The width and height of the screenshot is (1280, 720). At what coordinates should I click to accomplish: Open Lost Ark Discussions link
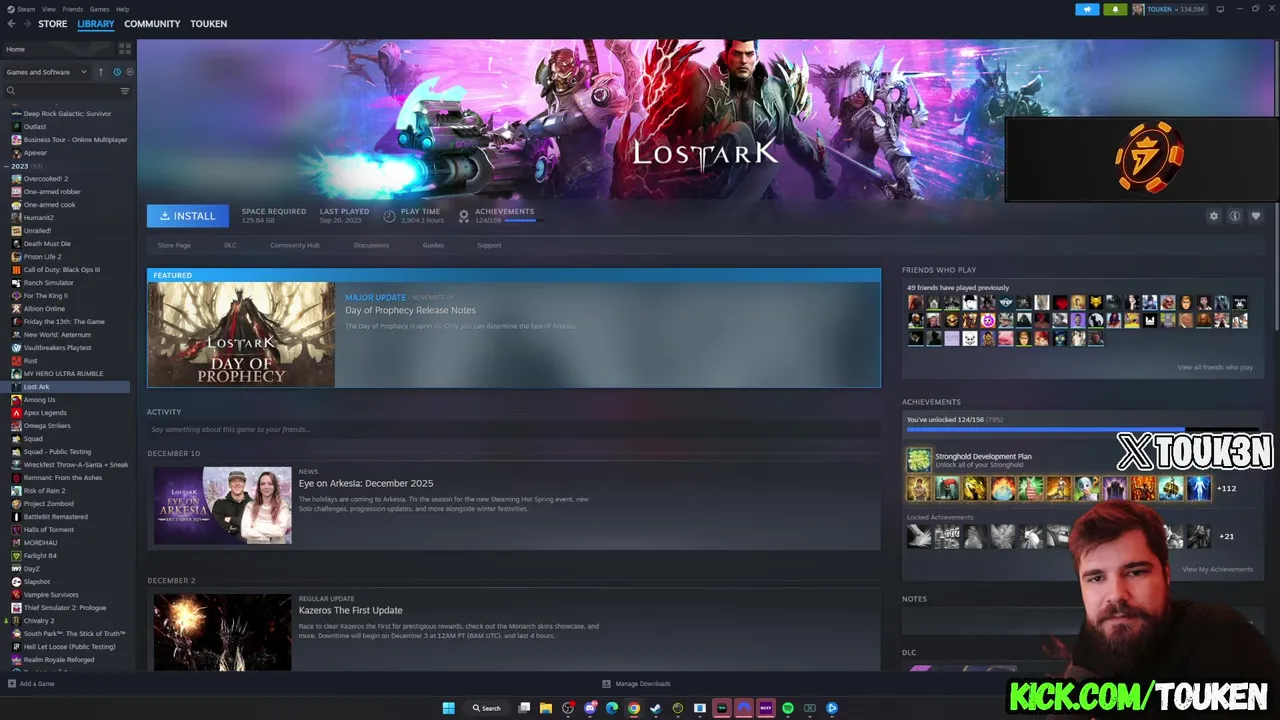pyautogui.click(x=371, y=245)
